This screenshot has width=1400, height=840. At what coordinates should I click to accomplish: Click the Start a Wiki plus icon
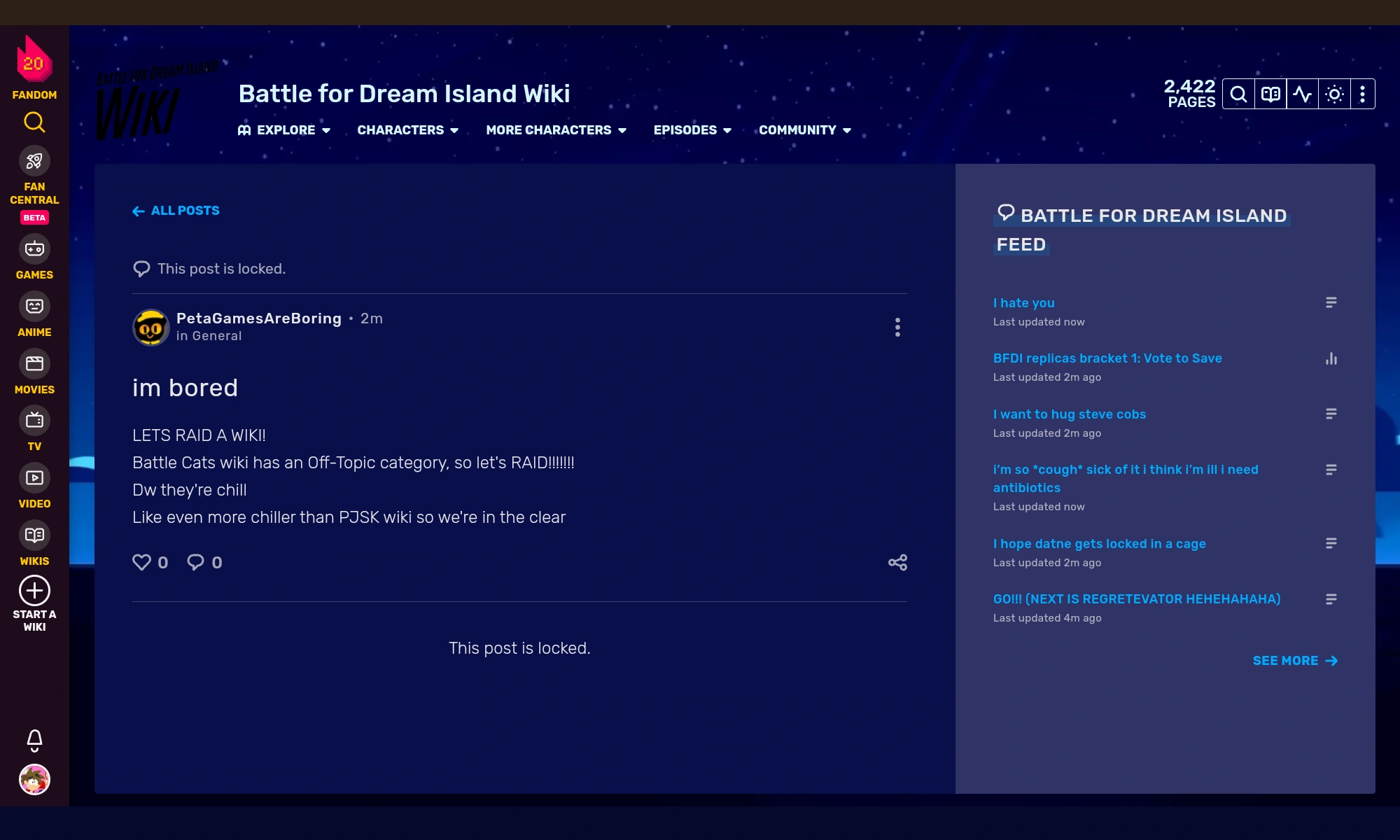34,591
